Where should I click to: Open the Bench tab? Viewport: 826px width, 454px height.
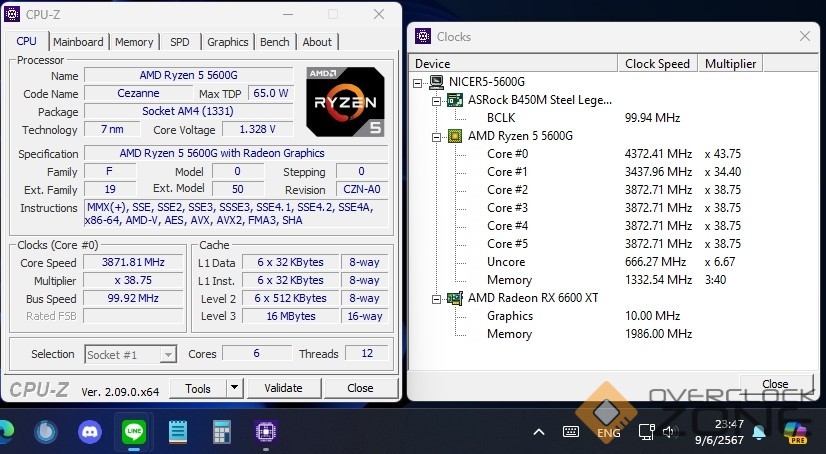[x=274, y=42]
